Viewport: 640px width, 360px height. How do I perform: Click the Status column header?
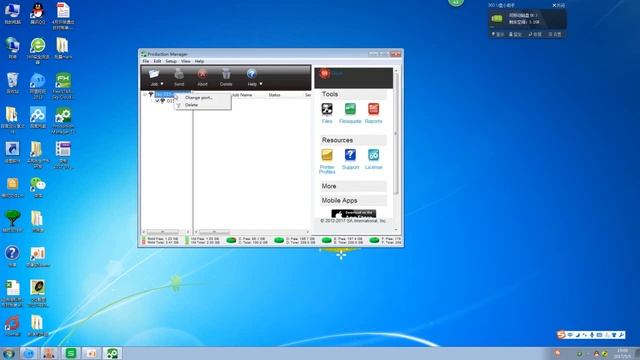pos(274,95)
